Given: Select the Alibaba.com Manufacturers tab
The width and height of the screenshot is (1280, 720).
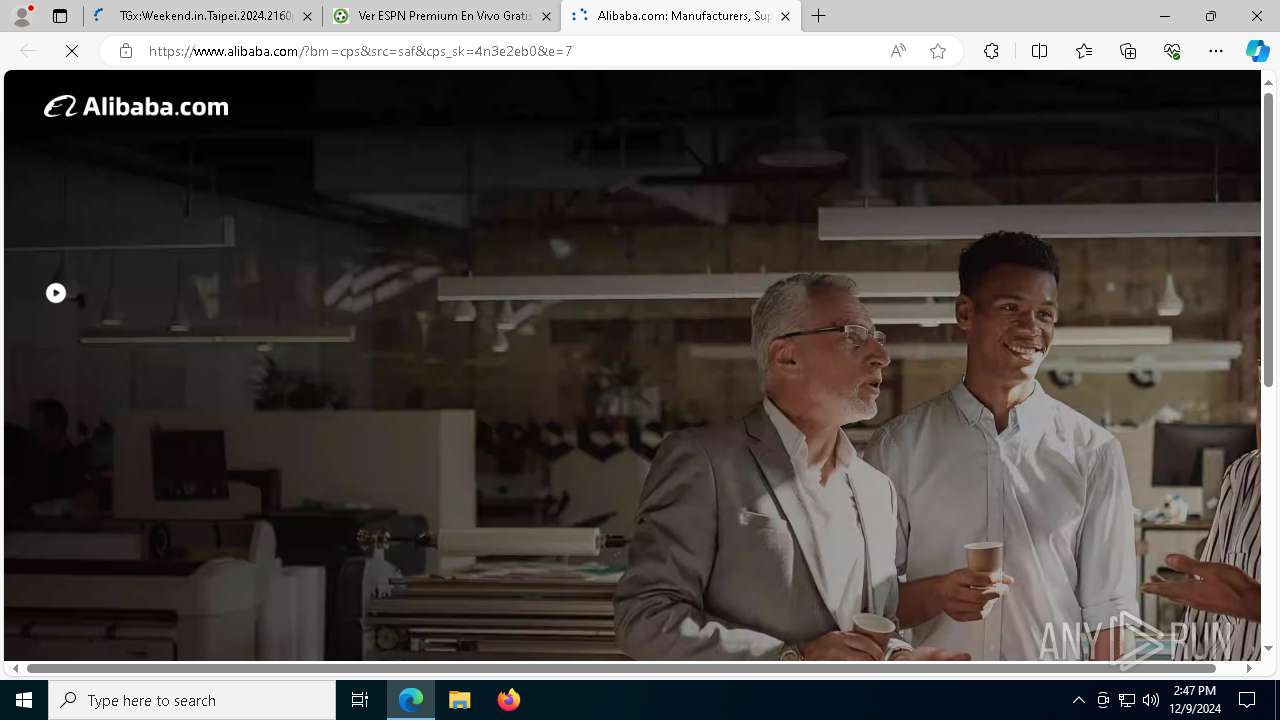Looking at the screenshot, I should (682, 16).
